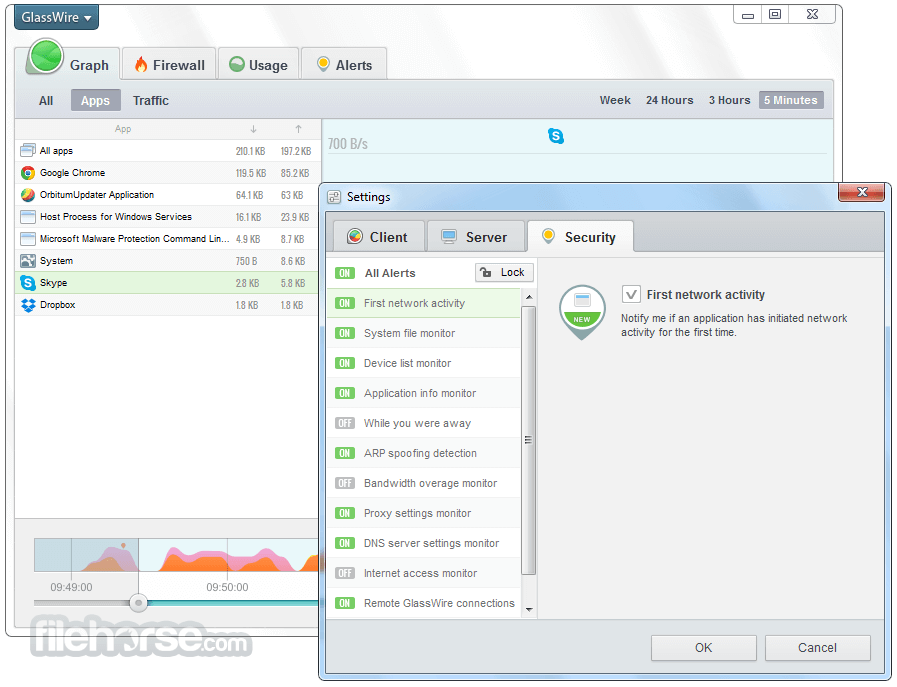Select the All view filter
This screenshot has height=687, width=897.
tap(46, 101)
